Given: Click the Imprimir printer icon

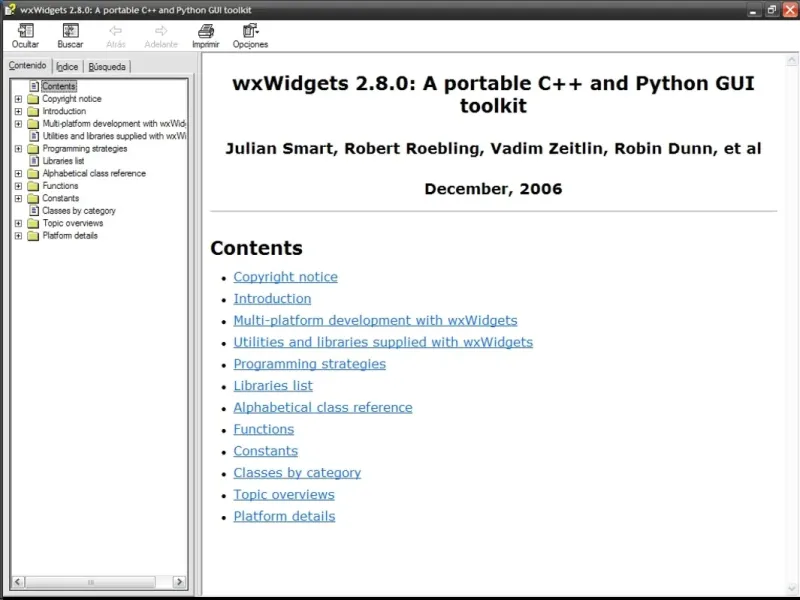Looking at the screenshot, I should (206, 31).
